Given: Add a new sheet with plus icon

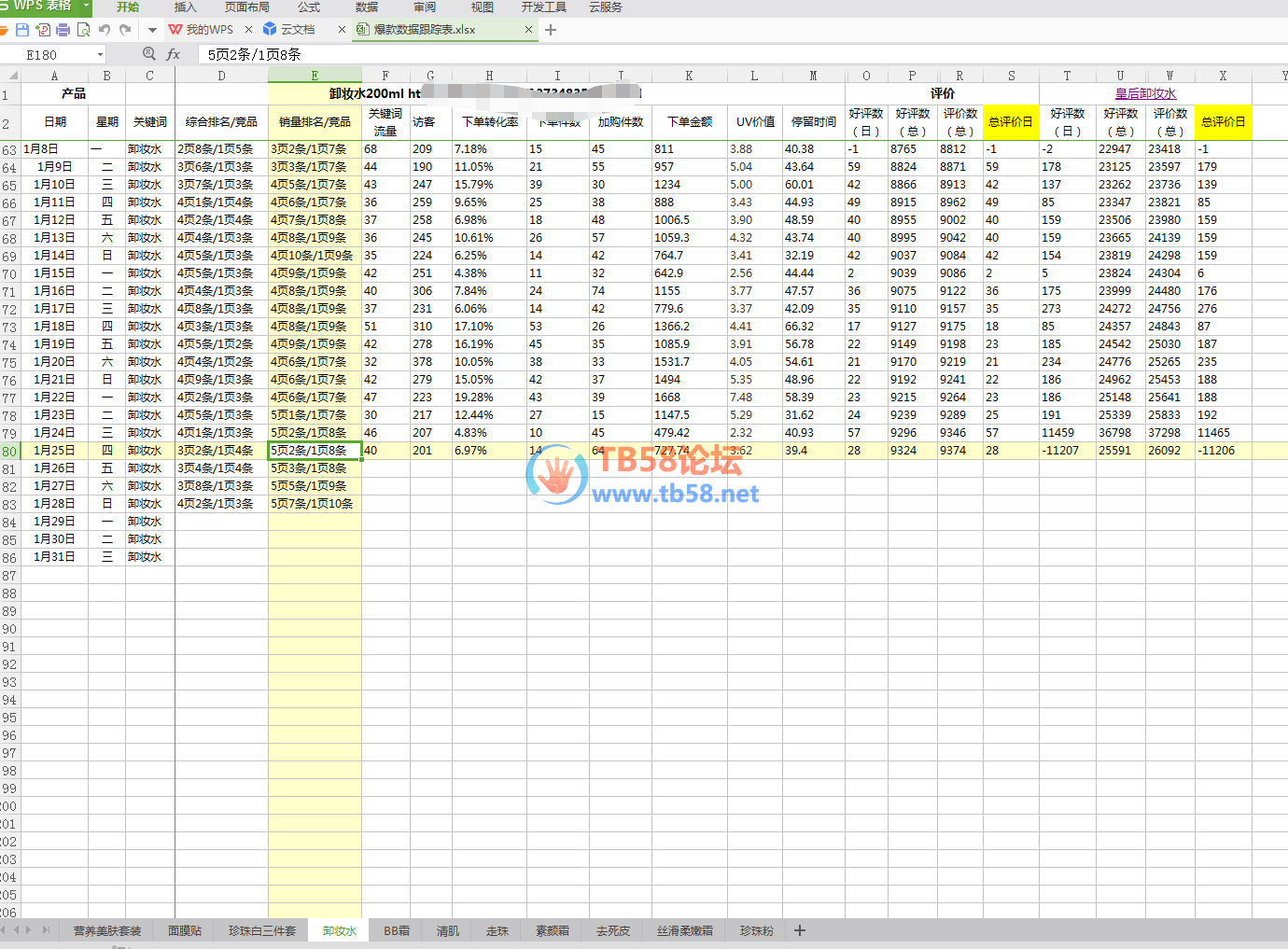Looking at the screenshot, I should click(x=800, y=930).
